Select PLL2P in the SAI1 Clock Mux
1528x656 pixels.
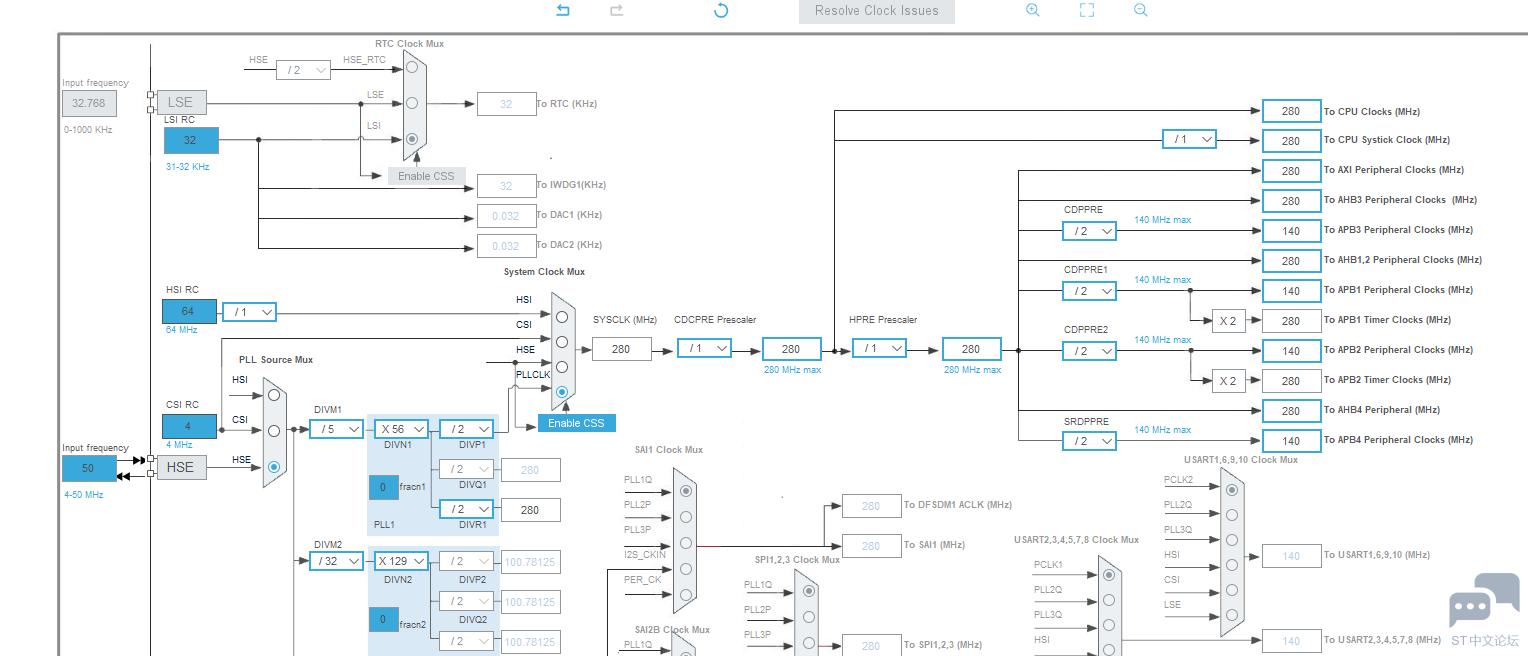[685, 517]
